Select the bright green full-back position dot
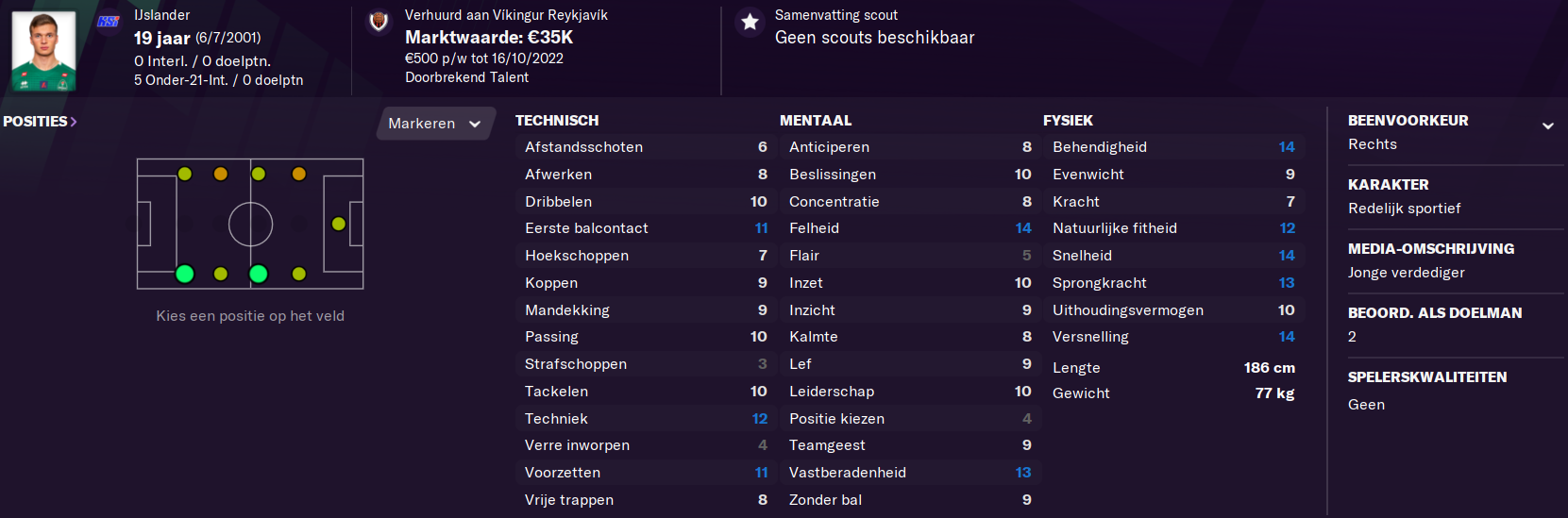Screen dimensions: 1568x518 185,274
